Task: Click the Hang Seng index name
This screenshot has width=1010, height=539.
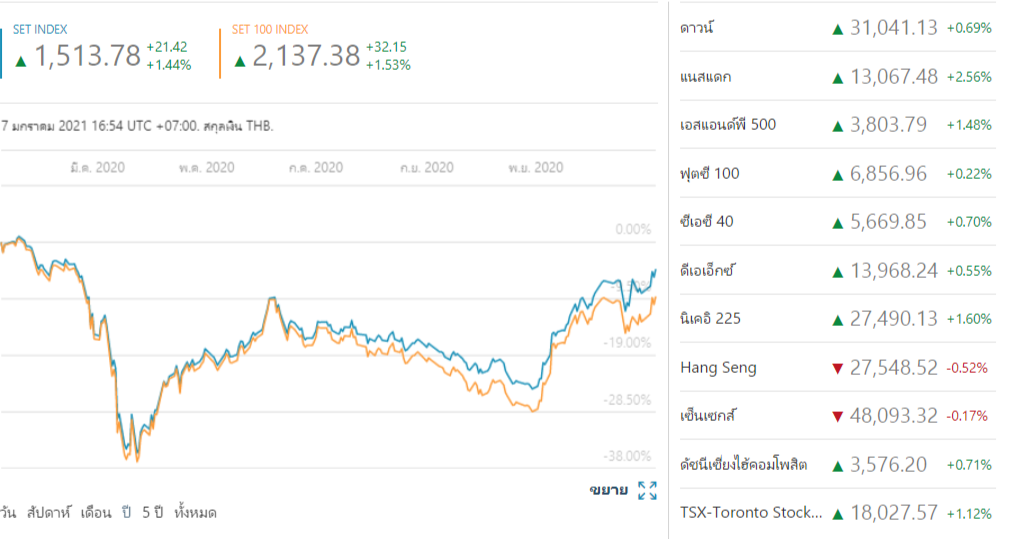Action: [718, 367]
